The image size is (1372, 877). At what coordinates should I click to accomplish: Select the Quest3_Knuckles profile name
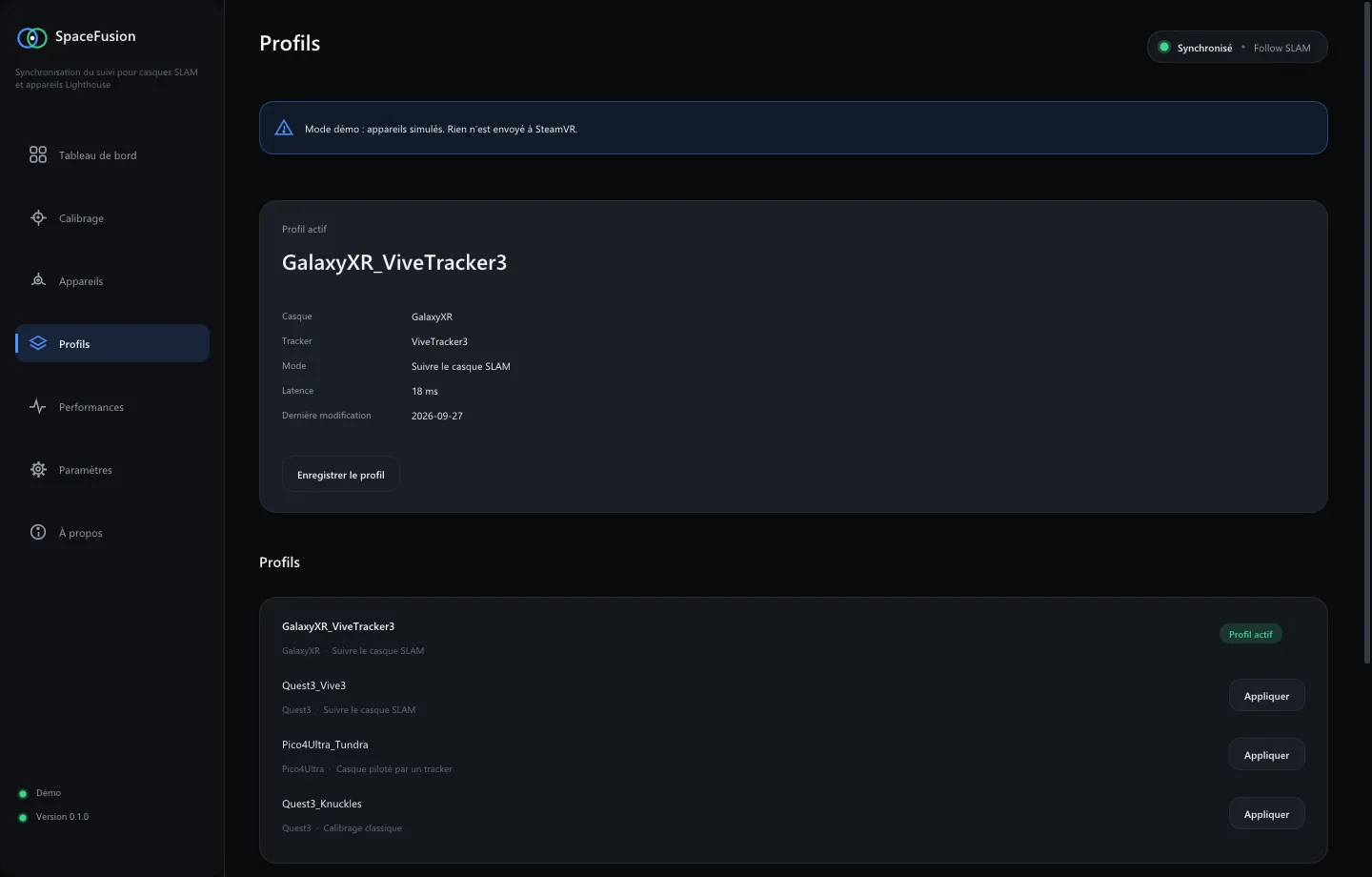click(x=322, y=804)
